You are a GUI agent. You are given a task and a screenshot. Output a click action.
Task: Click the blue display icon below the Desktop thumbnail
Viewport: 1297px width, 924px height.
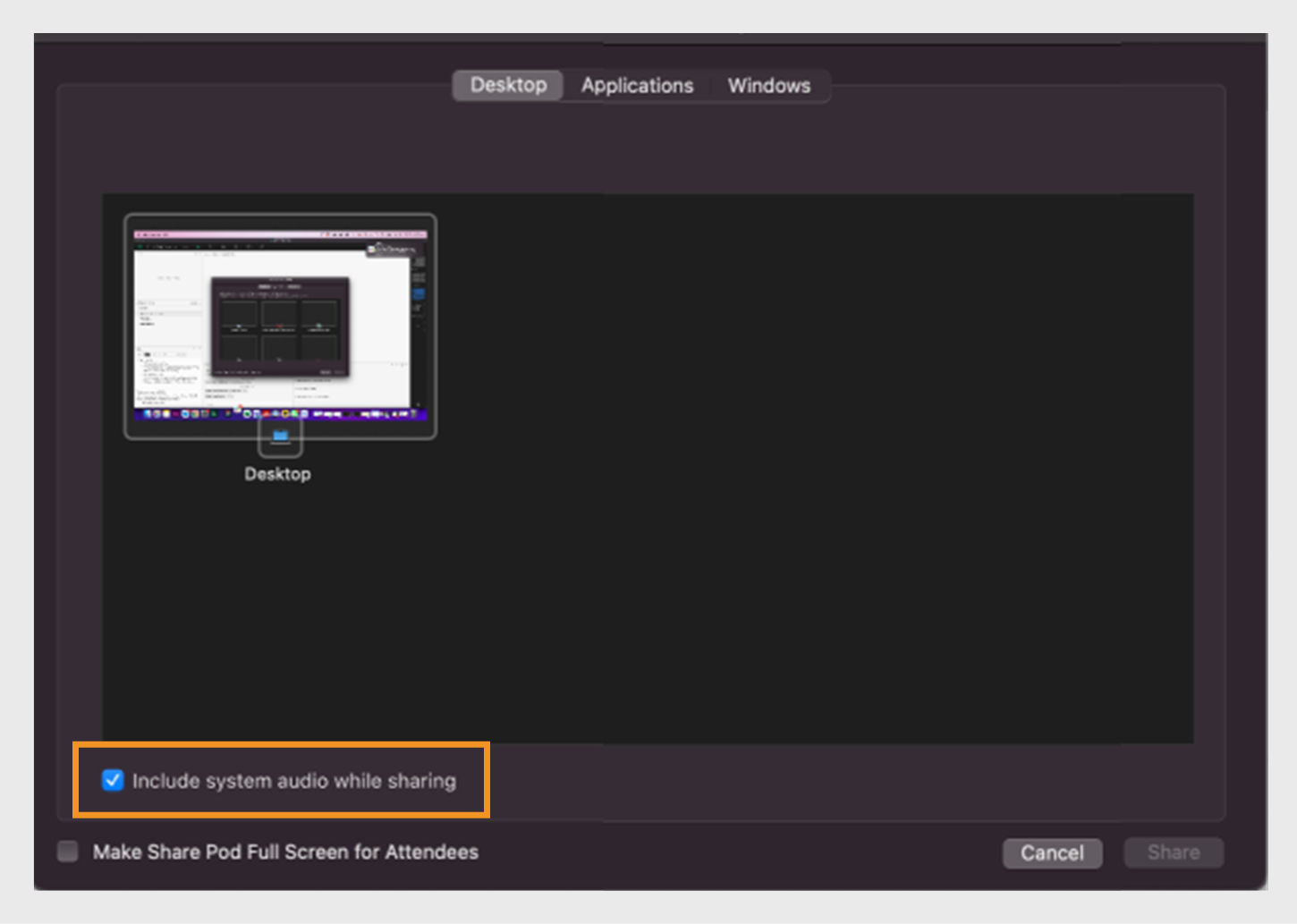pyautogui.click(x=278, y=436)
